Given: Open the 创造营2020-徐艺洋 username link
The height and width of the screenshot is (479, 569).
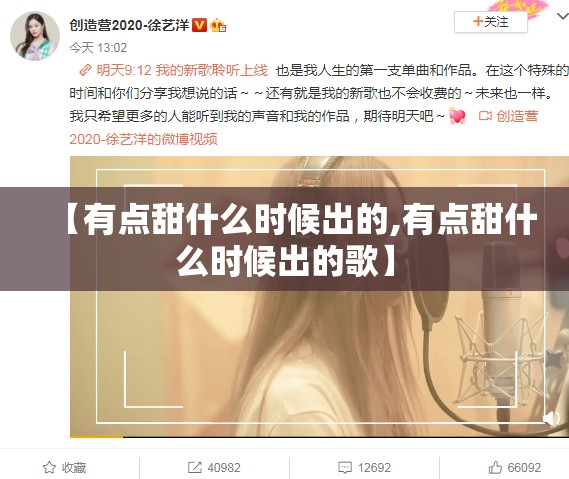Looking at the screenshot, I should pyautogui.click(x=129, y=25).
